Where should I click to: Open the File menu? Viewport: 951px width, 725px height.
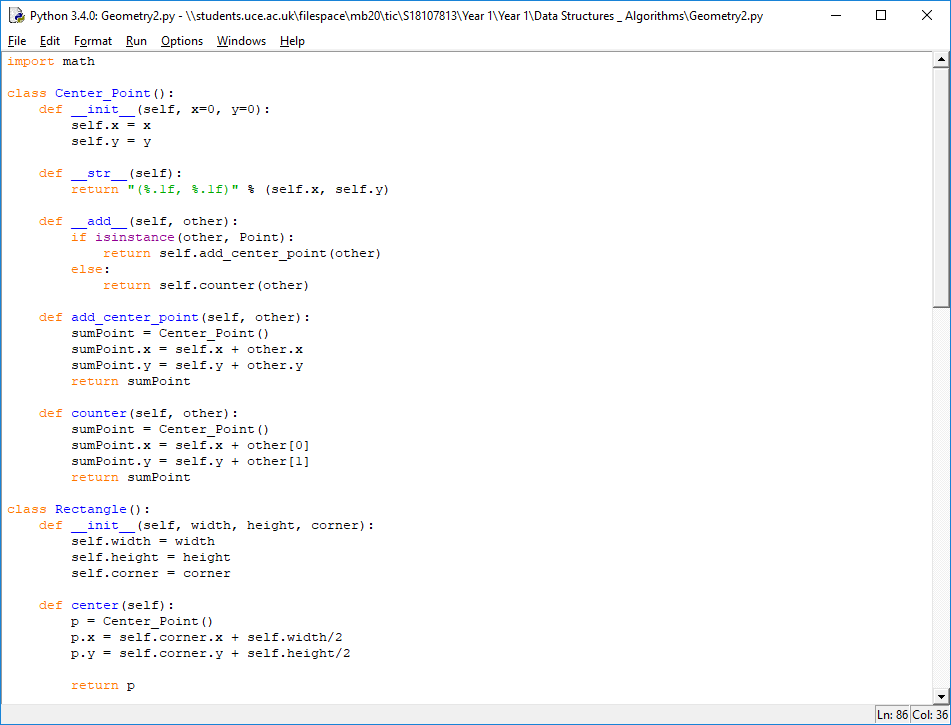click(17, 41)
